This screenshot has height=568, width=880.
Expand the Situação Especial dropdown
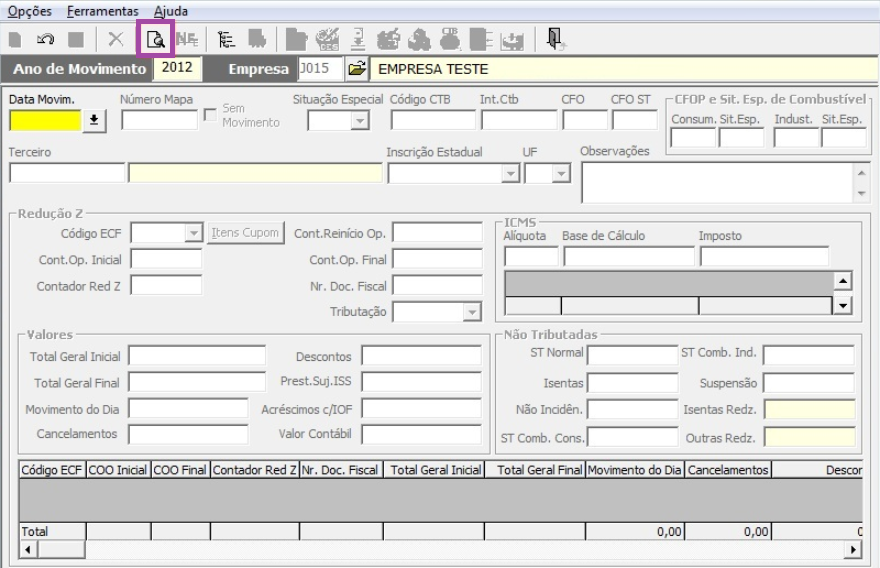pos(359,121)
